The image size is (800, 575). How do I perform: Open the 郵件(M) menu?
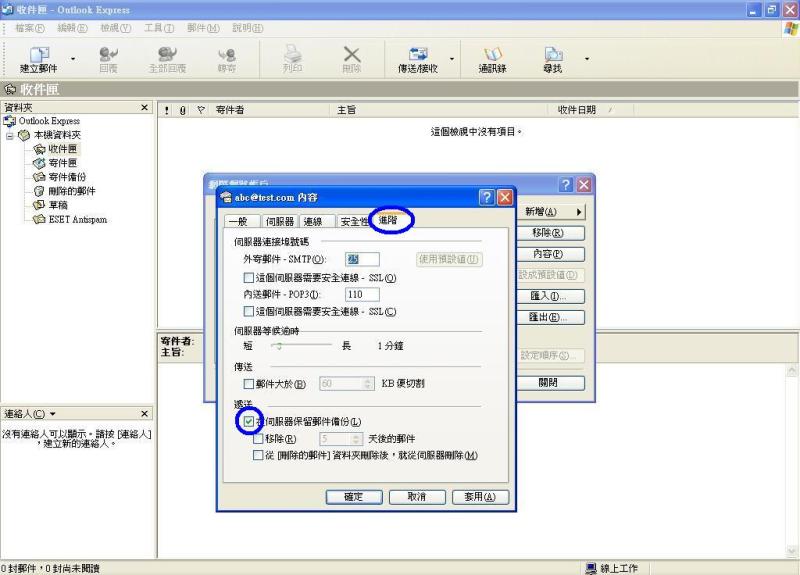(203, 28)
